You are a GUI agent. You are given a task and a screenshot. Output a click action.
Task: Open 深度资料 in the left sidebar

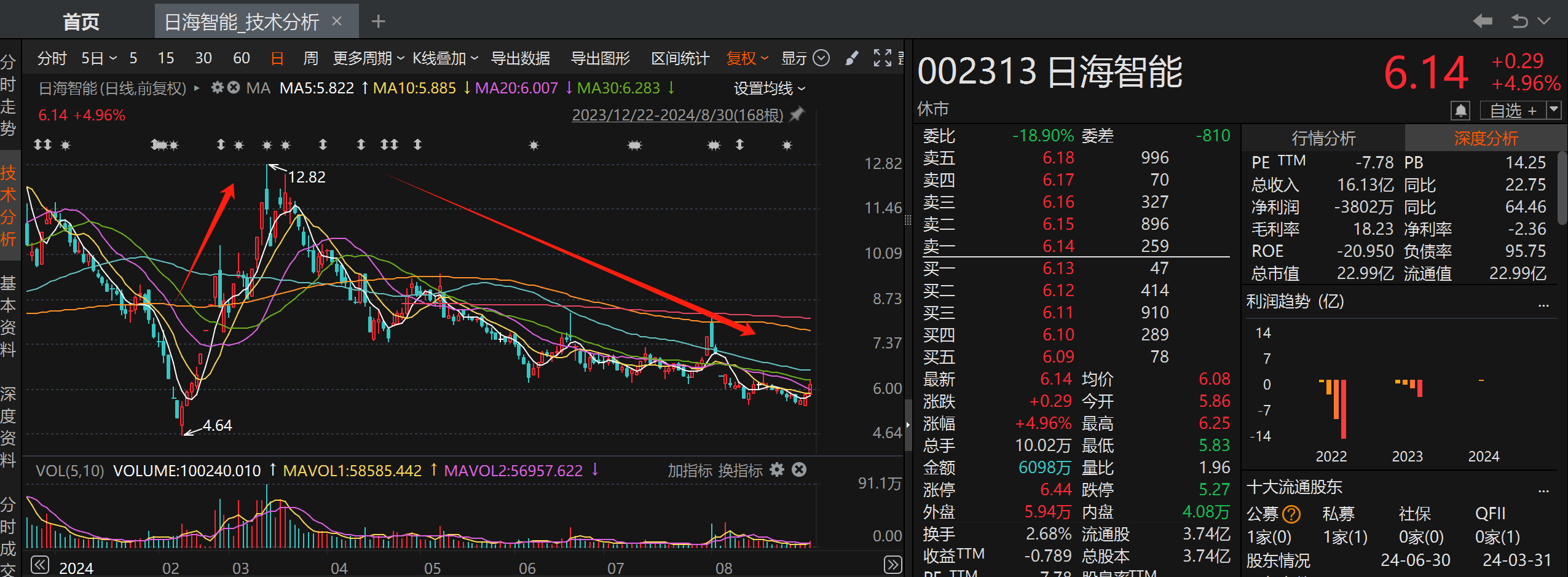pyautogui.click(x=9, y=427)
